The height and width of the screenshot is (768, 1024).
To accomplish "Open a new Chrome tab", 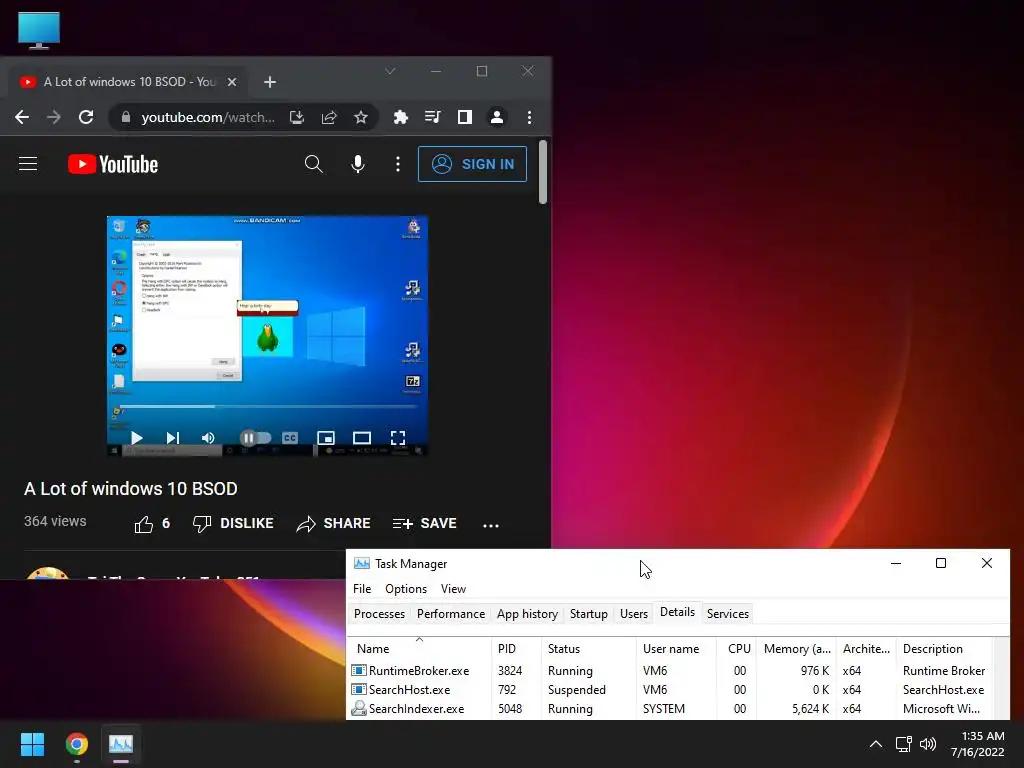I will tap(270, 82).
